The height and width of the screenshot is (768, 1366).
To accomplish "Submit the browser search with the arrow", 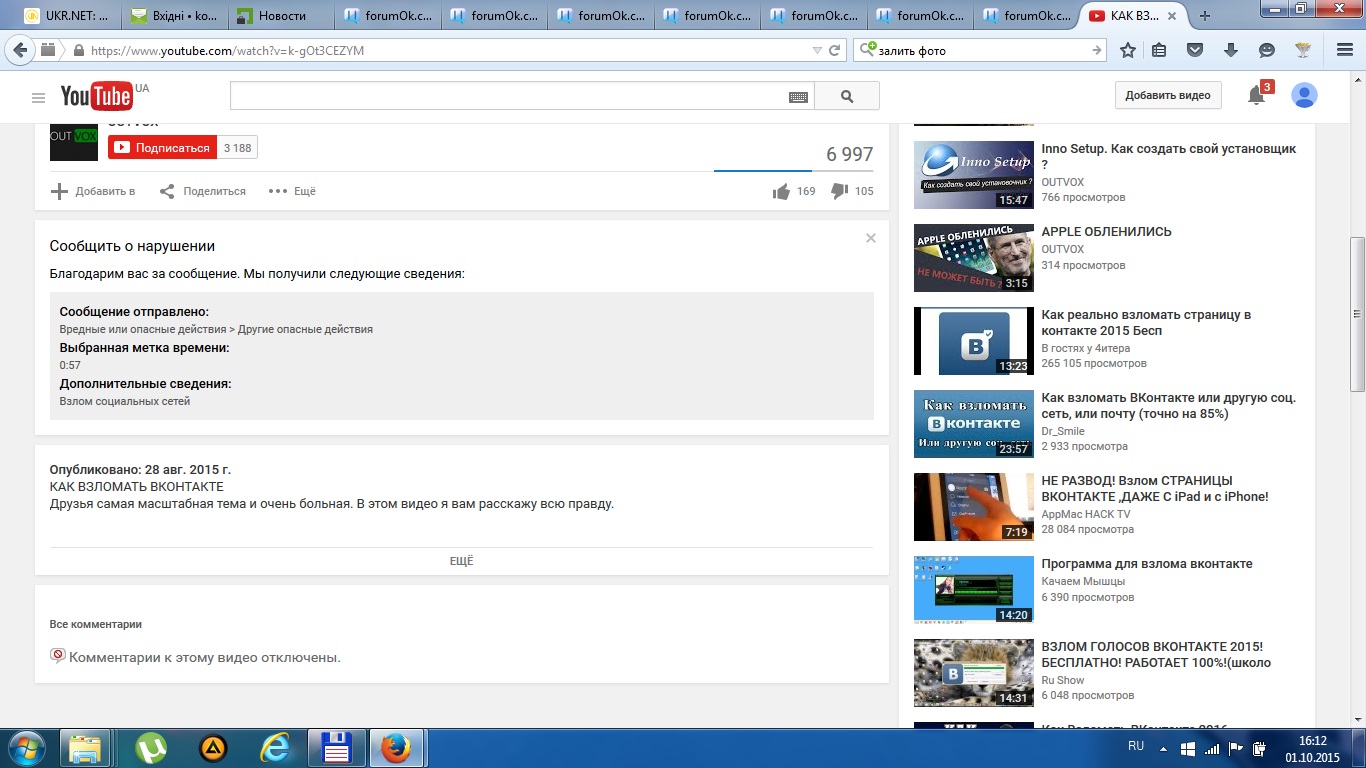I will pyautogui.click(x=1096, y=50).
